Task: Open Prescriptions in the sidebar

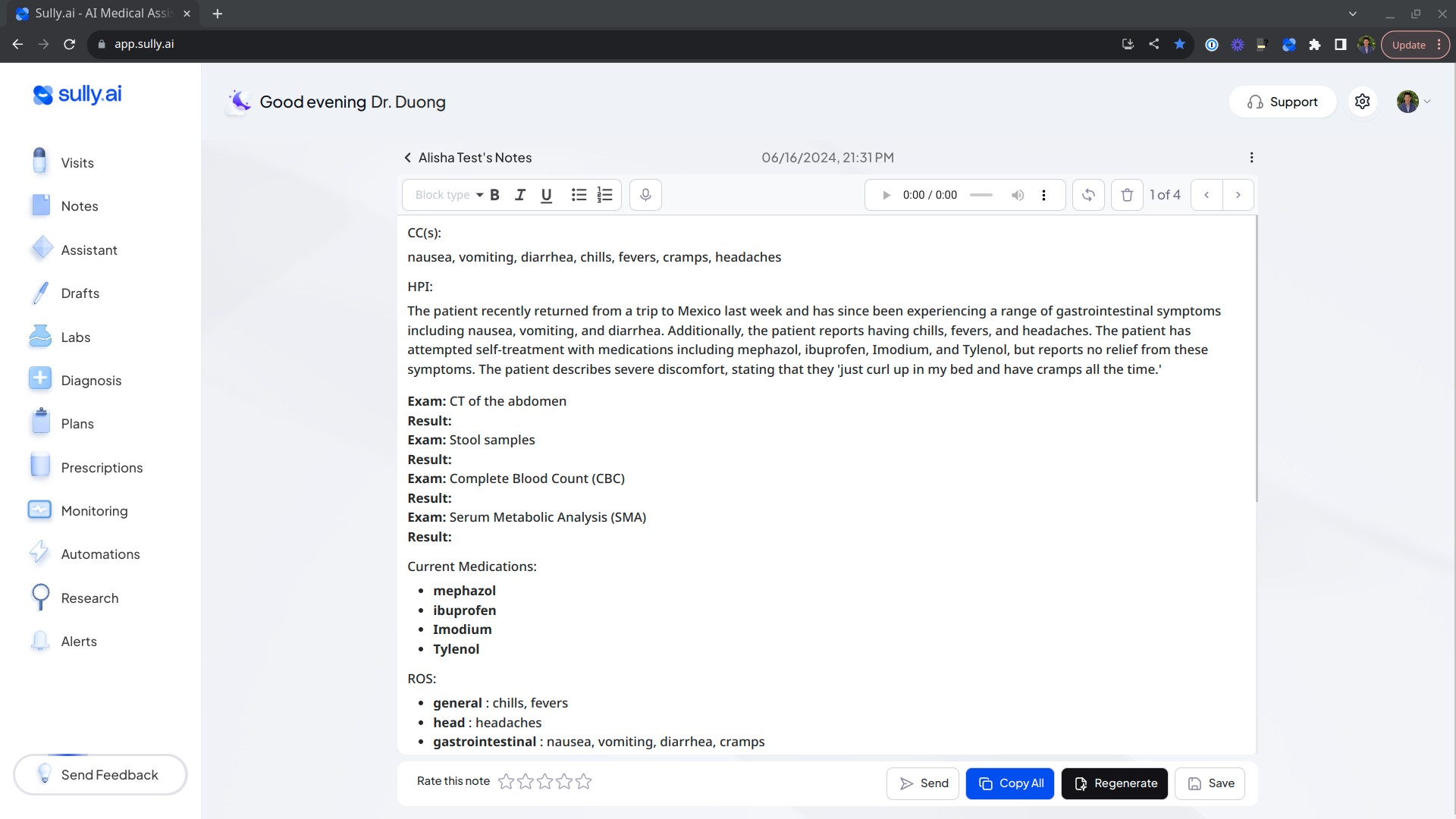Action: (x=102, y=468)
